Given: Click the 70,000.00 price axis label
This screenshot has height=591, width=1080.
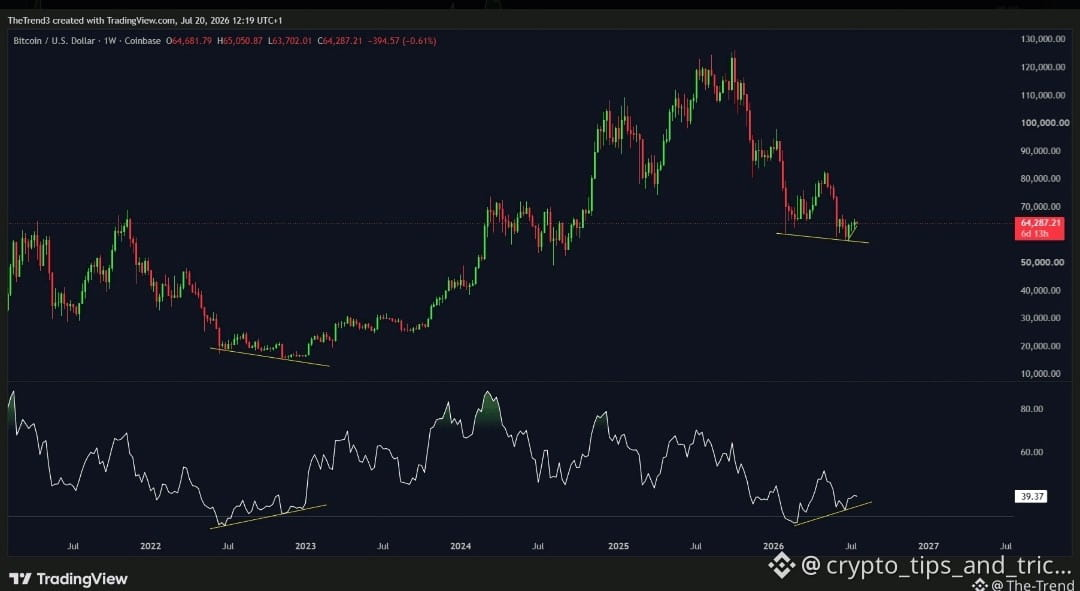Looking at the screenshot, I should click(x=1042, y=207).
